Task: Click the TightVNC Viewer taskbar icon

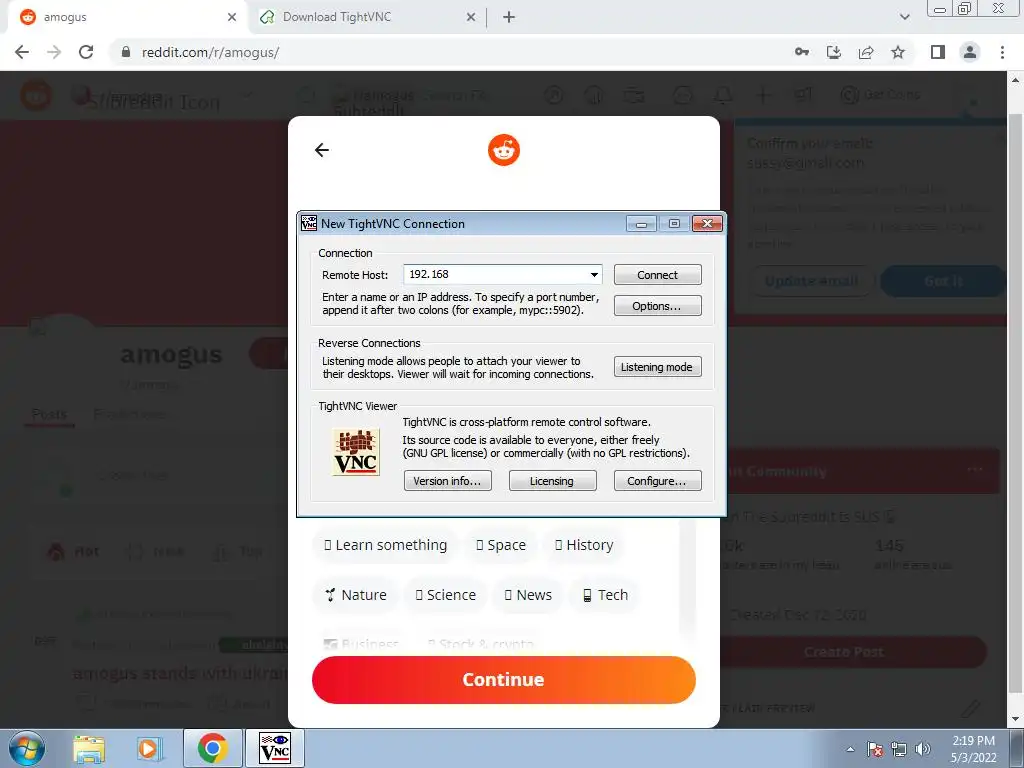Action: click(x=274, y=749)
